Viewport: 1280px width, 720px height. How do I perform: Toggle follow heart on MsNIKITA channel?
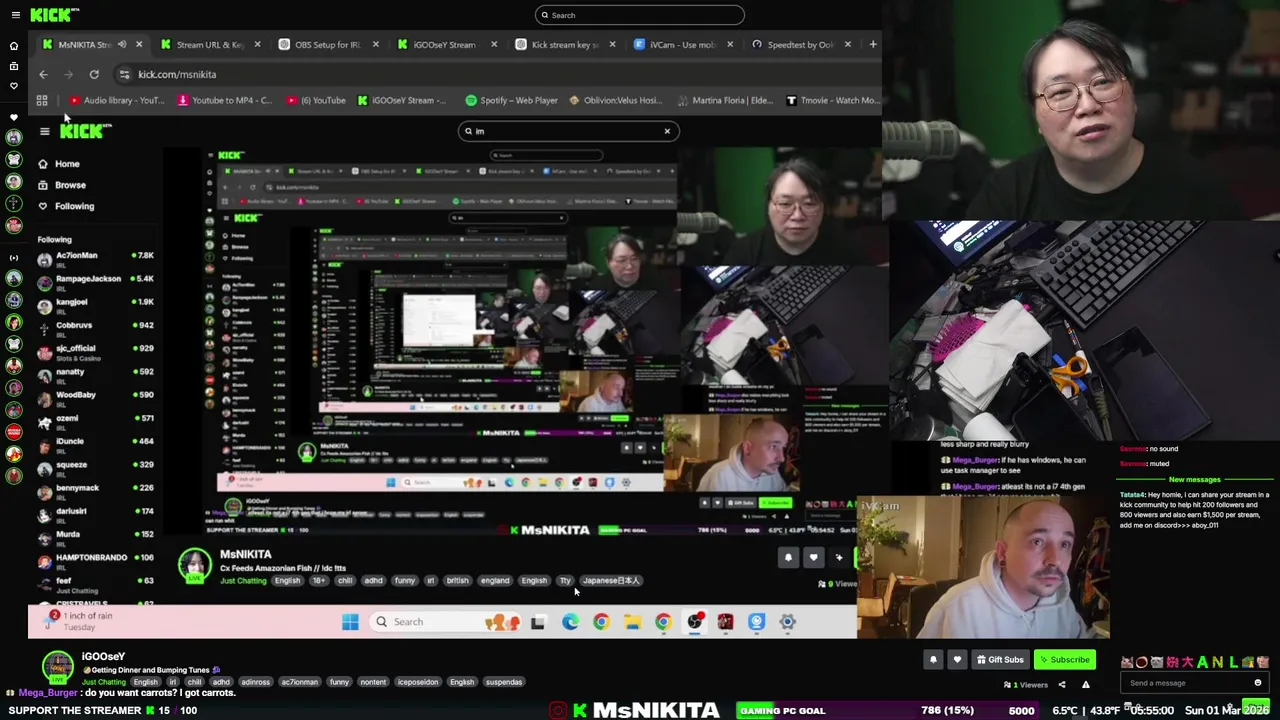[813, 558]
